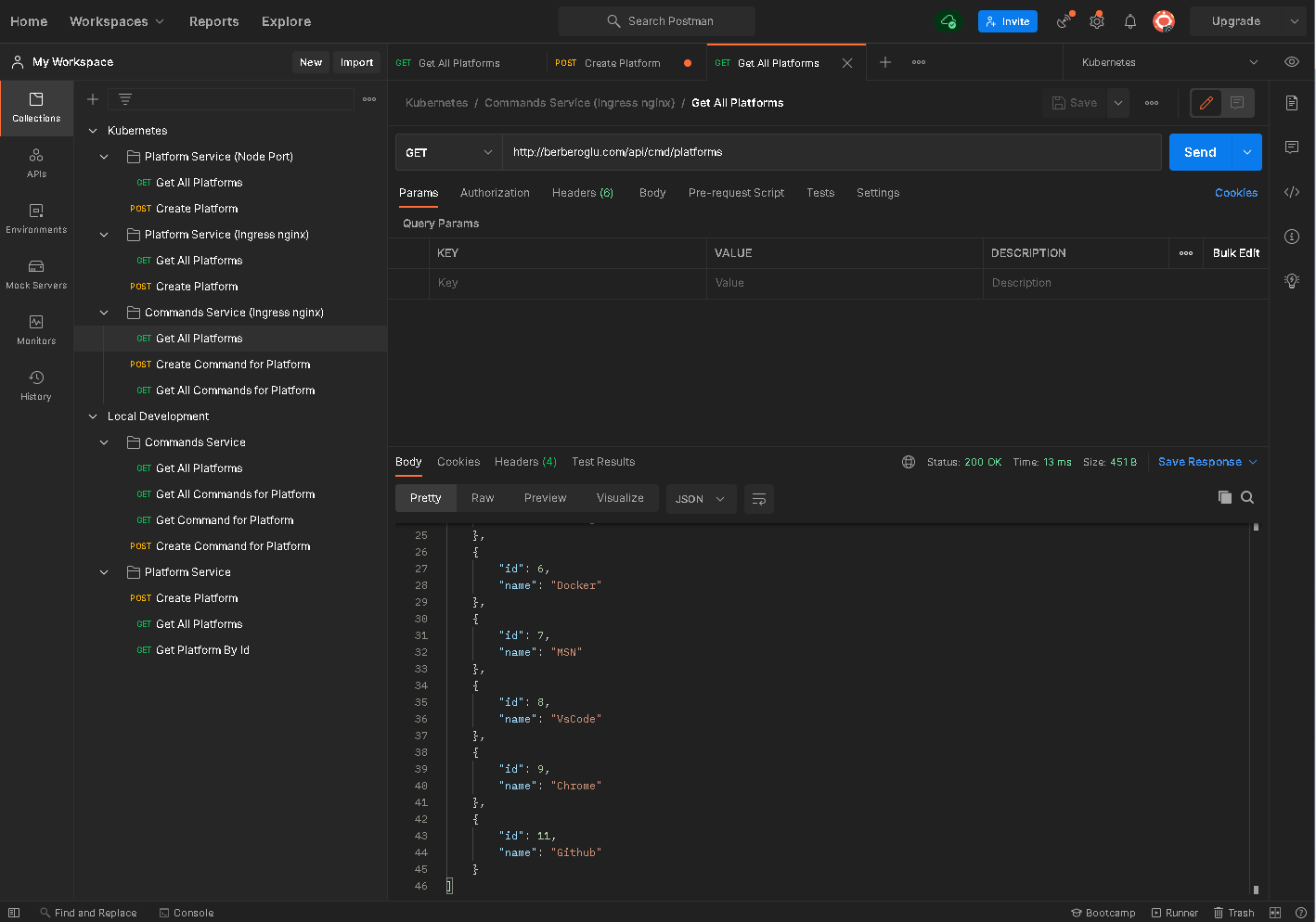Screen dimensions: 1316x922
Task: Toggle the sidebar from status bar
Action: click(14, 913)
